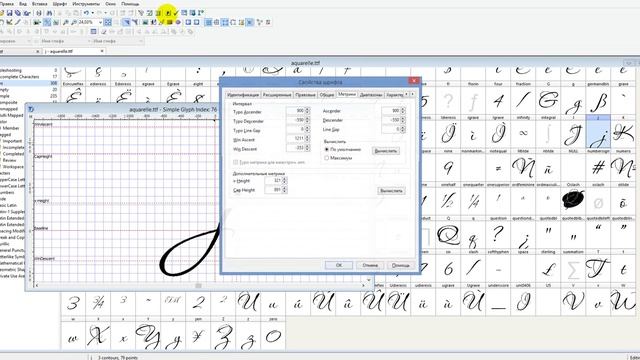Close the first document tab with its X
This screenshot has width=640, height=360.
pos(38,51)
